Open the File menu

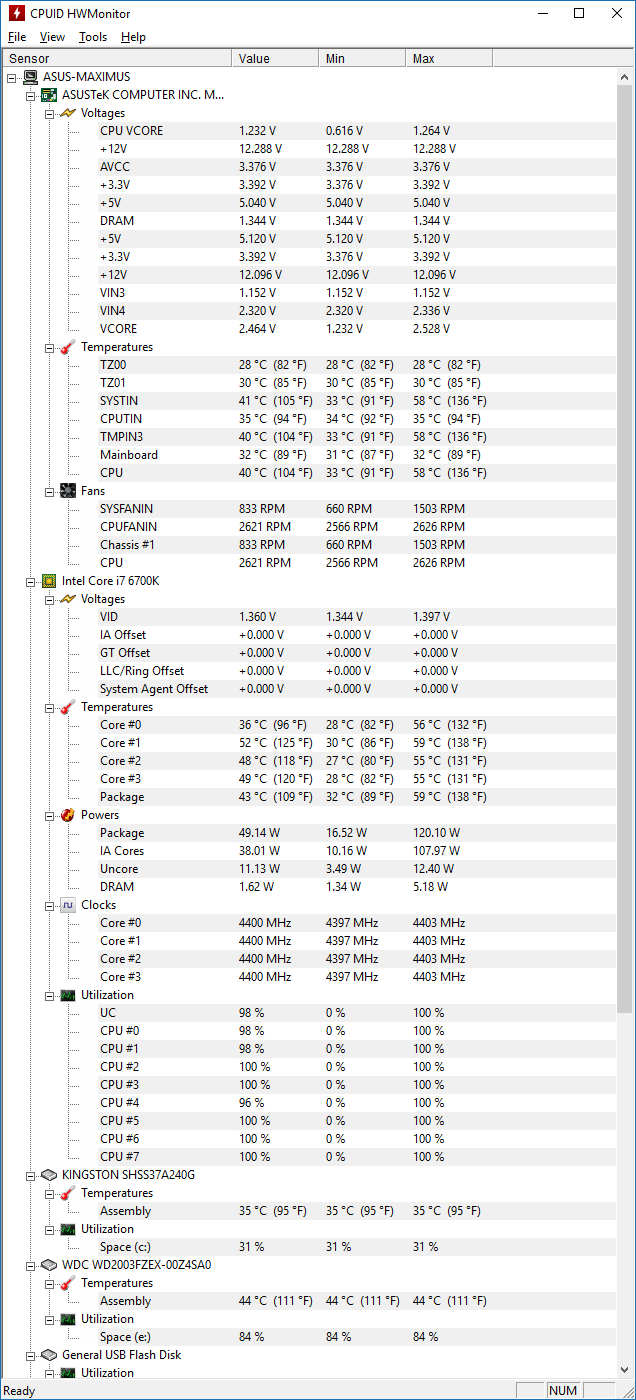click(17, 37)
